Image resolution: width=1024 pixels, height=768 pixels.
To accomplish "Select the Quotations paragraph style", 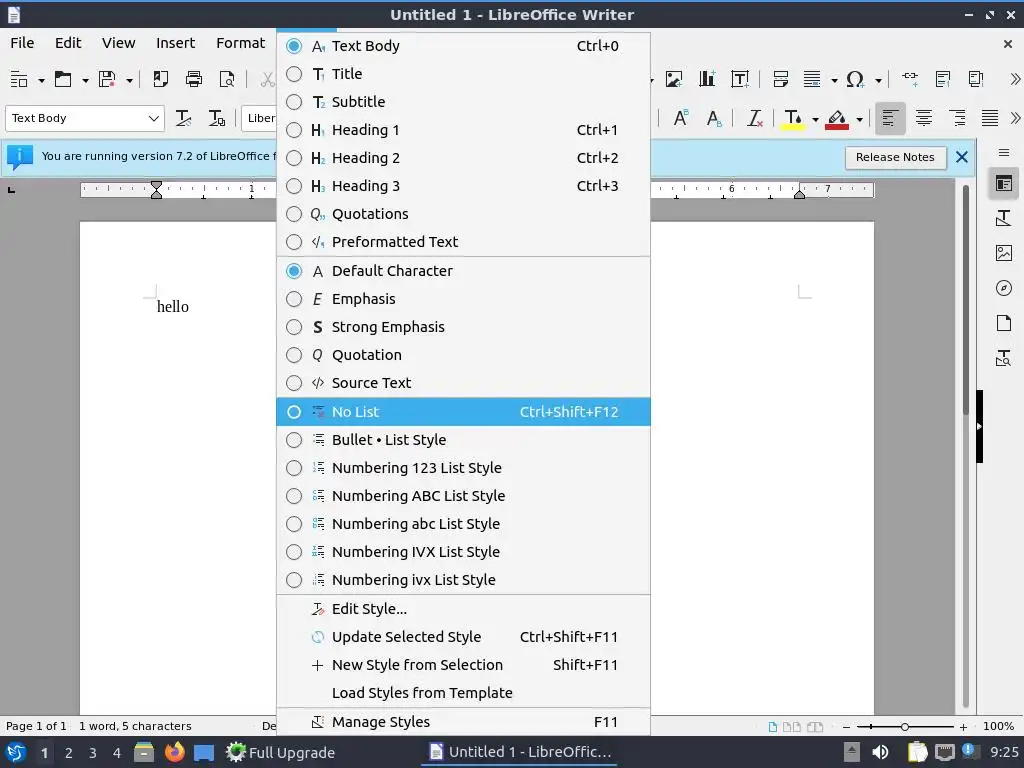I will [x=463, y=214].
